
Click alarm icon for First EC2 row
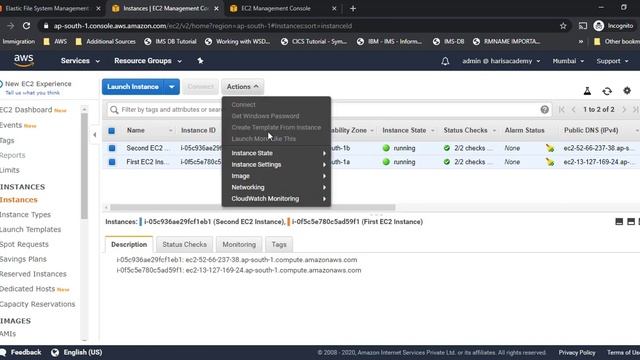(550, 162)
